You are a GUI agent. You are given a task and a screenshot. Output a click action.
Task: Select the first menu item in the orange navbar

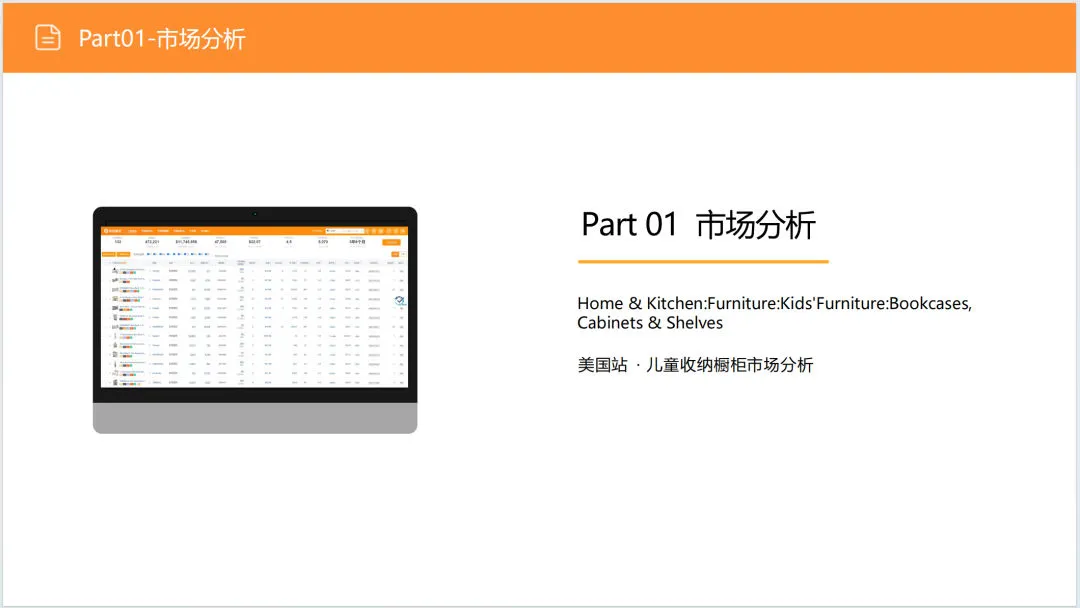[x=132, y=230]
